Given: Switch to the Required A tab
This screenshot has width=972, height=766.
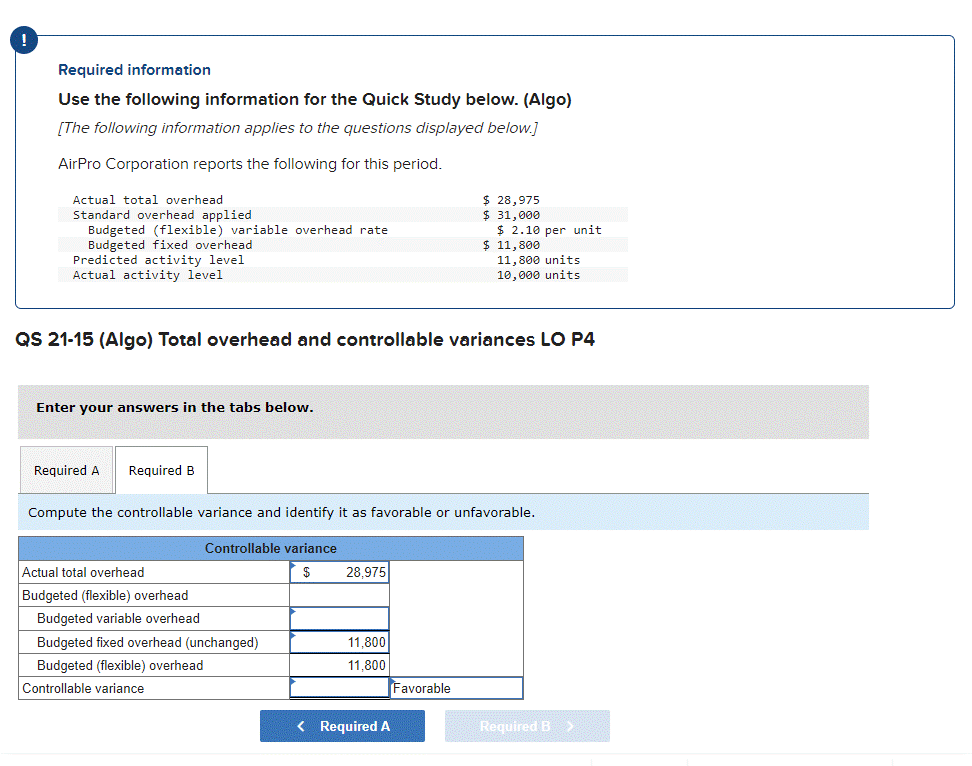Looking at the screenshot, I should click(x=66, y=470).
